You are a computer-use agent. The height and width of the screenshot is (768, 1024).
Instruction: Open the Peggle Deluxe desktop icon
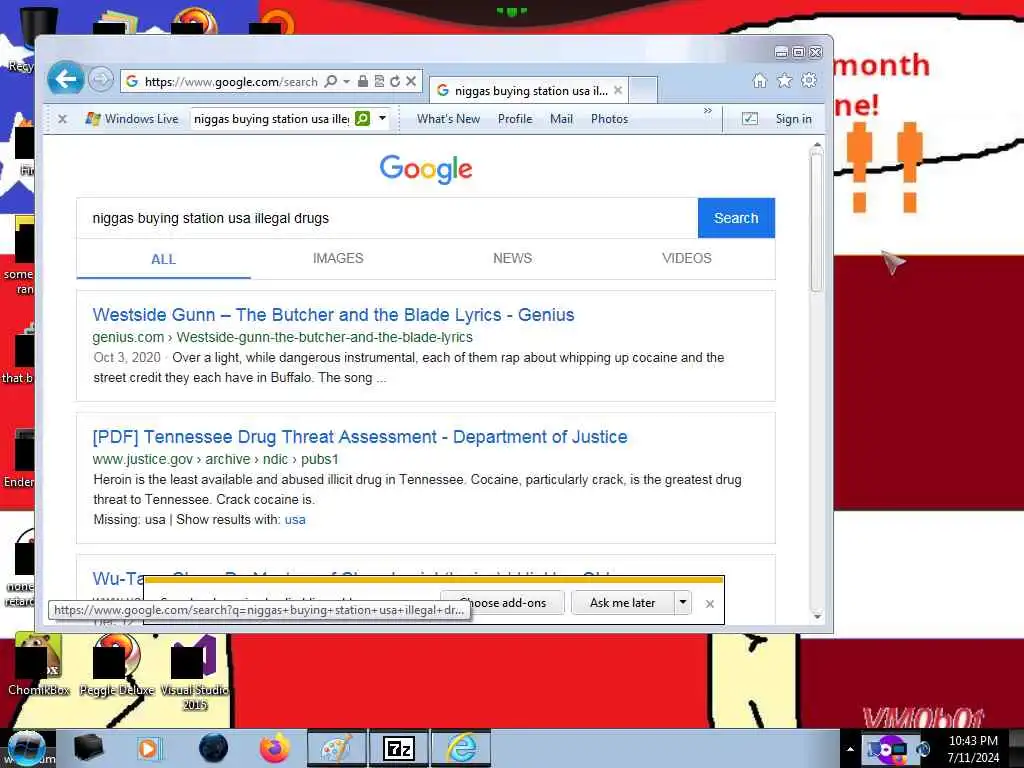pos(117,664)
